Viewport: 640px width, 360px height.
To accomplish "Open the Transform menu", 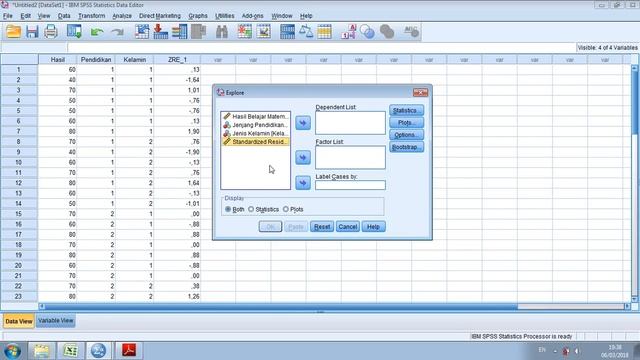I will click(91, 16).
